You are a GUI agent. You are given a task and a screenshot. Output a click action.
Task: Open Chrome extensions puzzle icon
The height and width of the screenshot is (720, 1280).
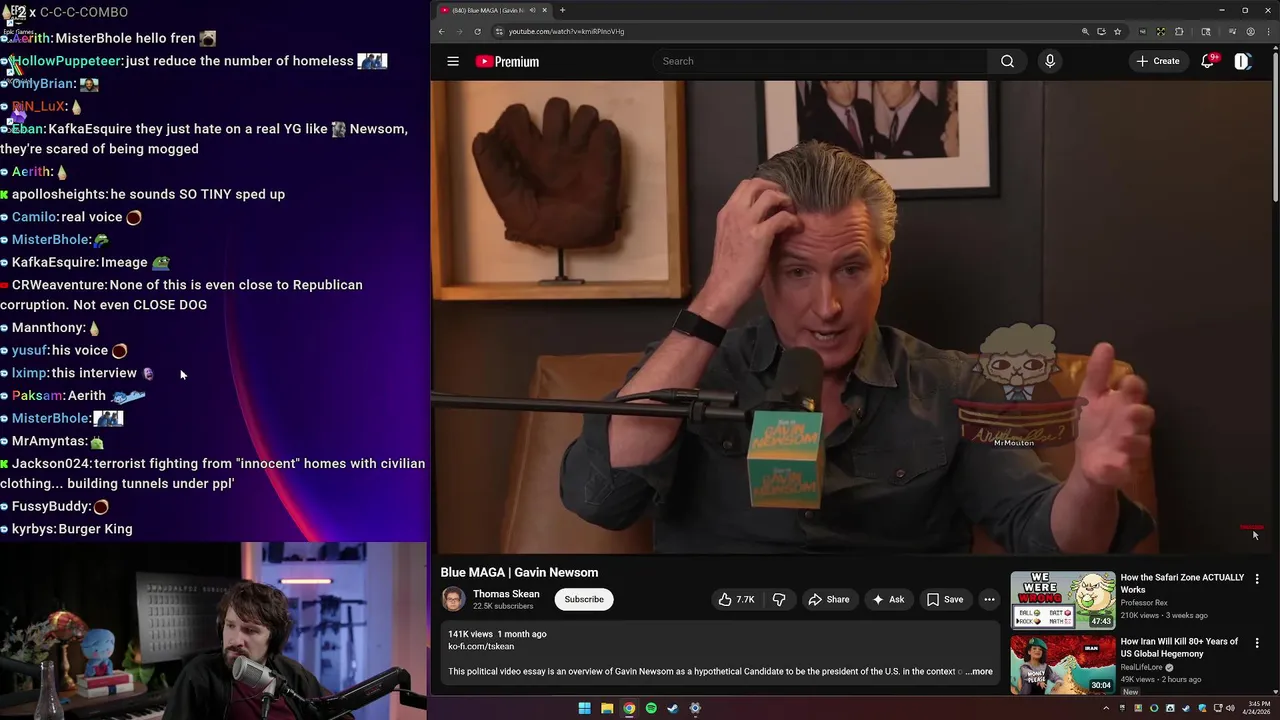(x=1179, y=31)
